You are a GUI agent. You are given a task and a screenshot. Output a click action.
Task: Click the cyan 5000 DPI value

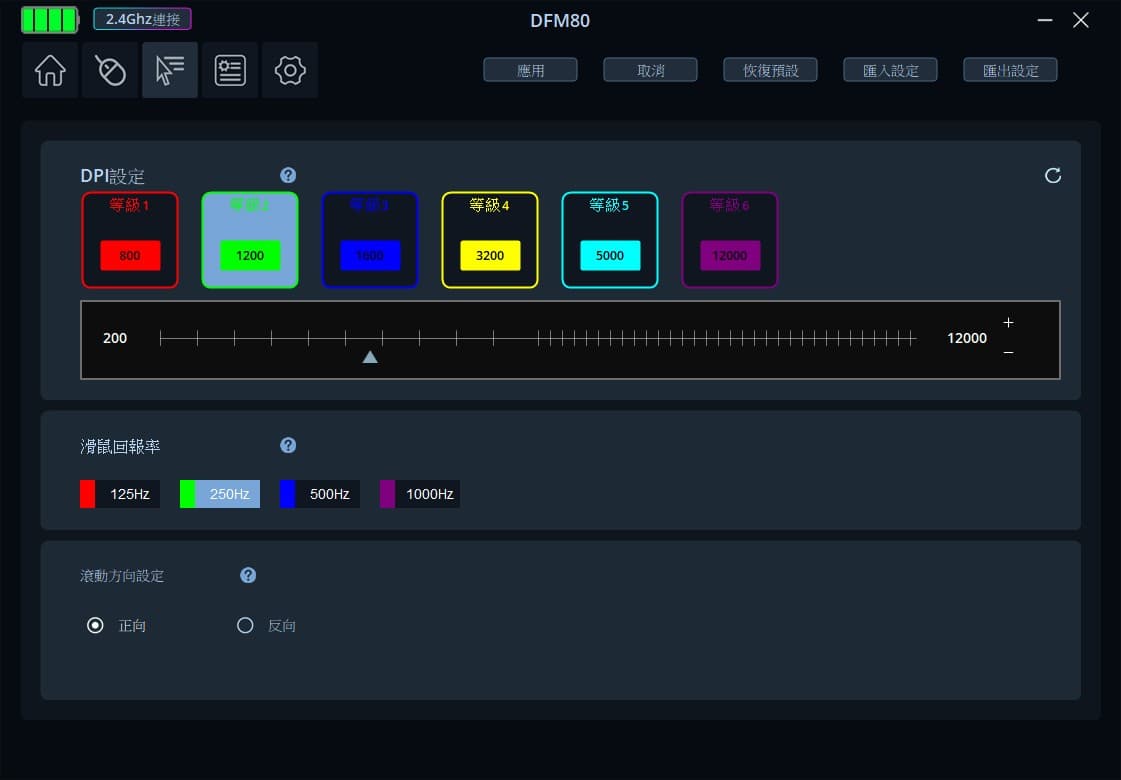tap(610, 255)
